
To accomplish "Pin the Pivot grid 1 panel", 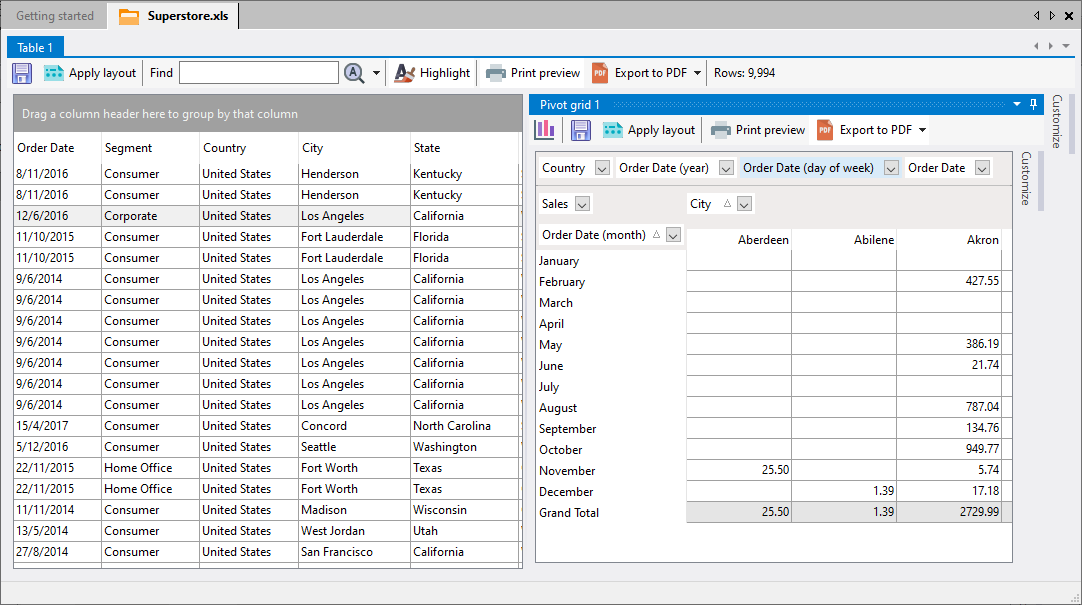I will click(x=1032, y=104).
